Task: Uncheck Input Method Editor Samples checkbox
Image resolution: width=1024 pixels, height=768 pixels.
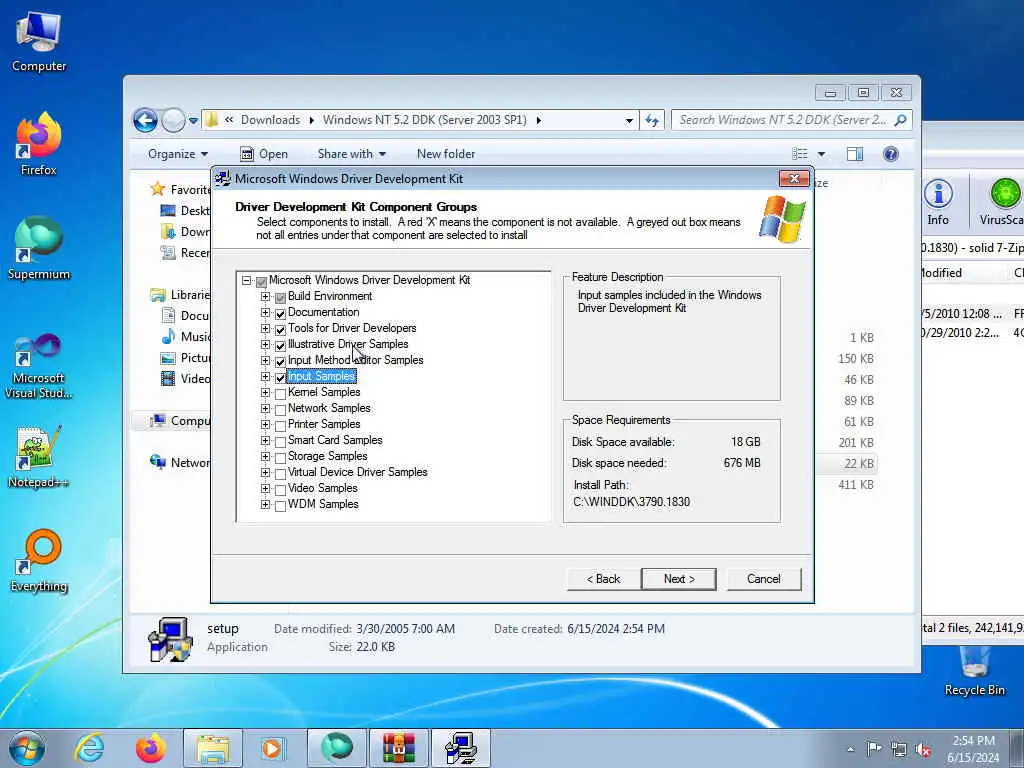Action: 280,361
